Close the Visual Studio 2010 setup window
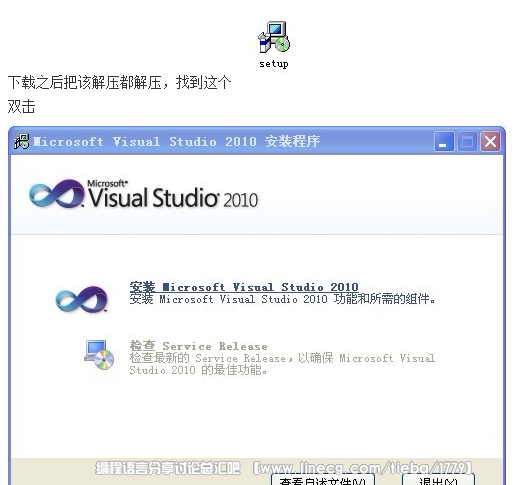This screenshot has width=522, height=485. pyautogui.click(x=490, y=142)
